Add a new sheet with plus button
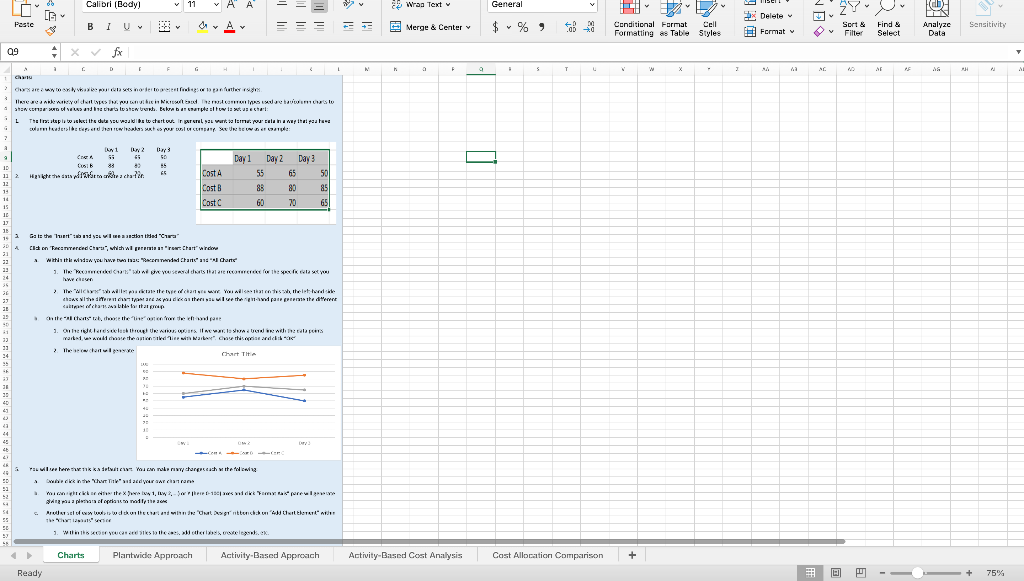 click(x=632, y=556)
